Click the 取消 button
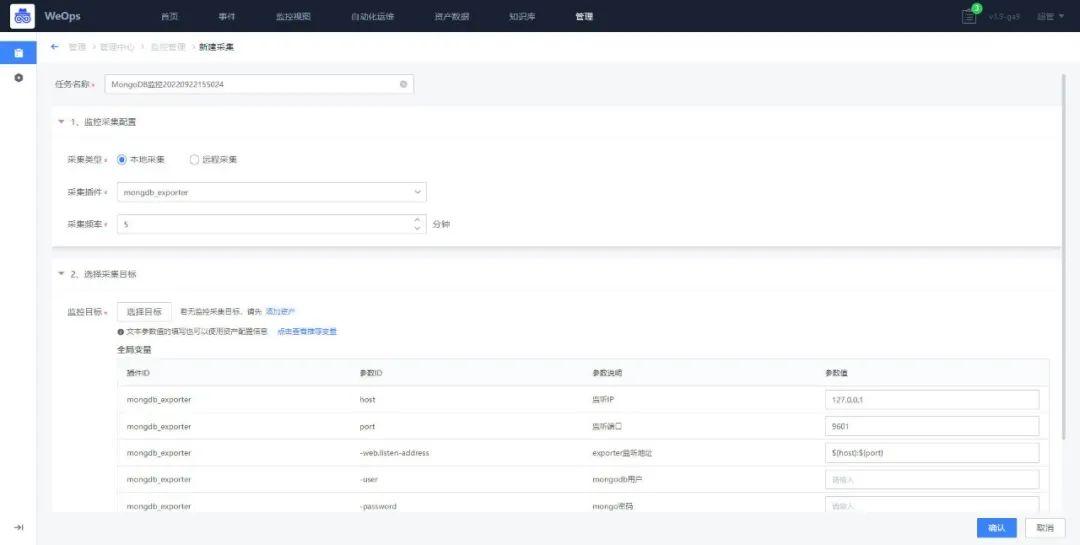Image resolution: width=1080 pixels, height=545 pixels. click(x=1045, y=528)
